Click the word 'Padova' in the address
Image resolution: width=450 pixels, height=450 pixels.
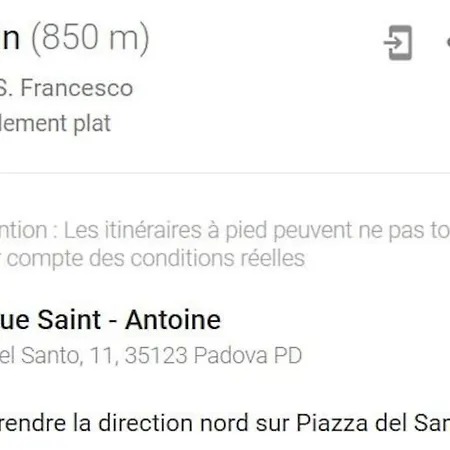[231, 355]
